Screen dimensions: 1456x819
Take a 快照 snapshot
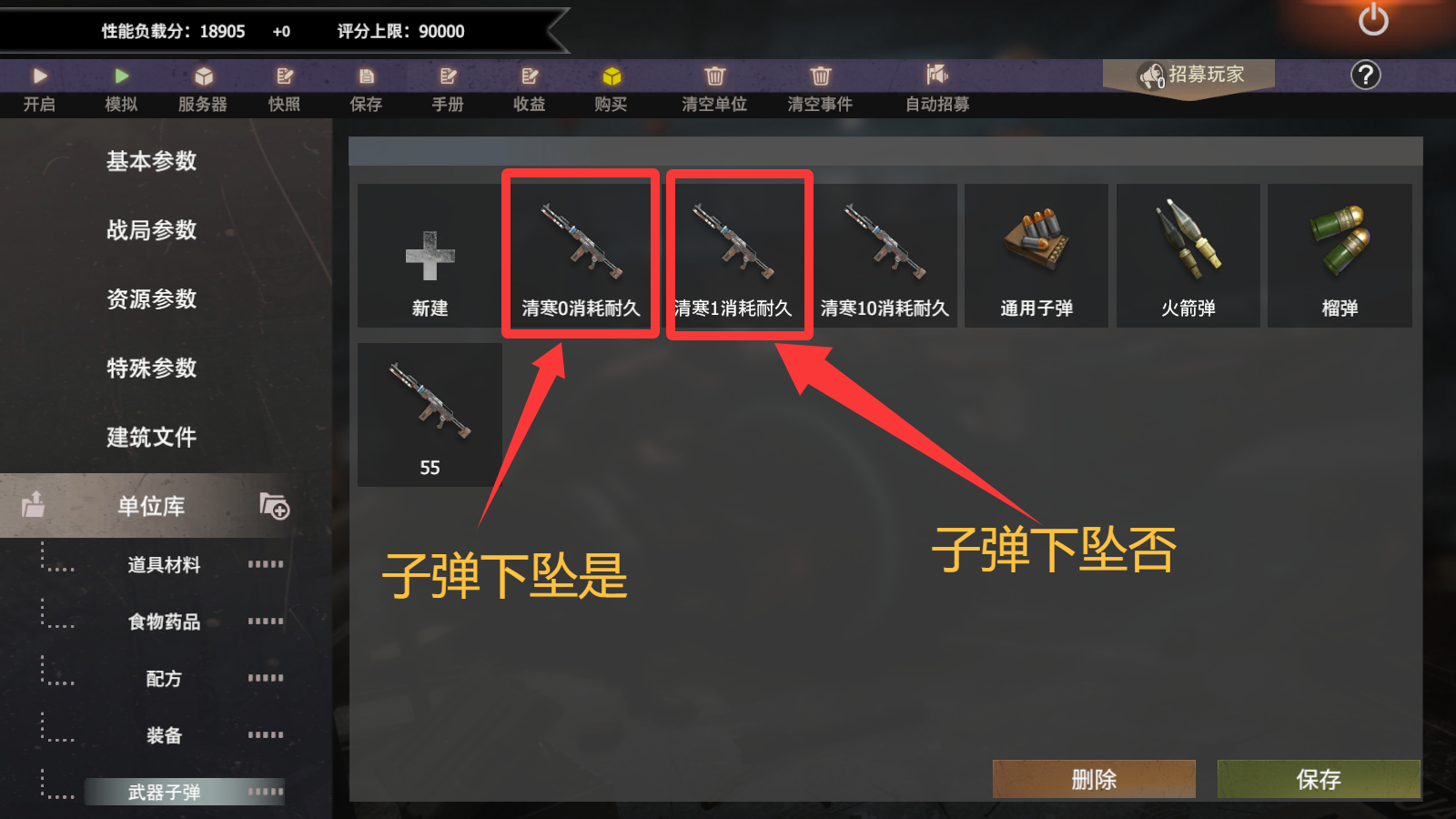(x=285, y=76)
